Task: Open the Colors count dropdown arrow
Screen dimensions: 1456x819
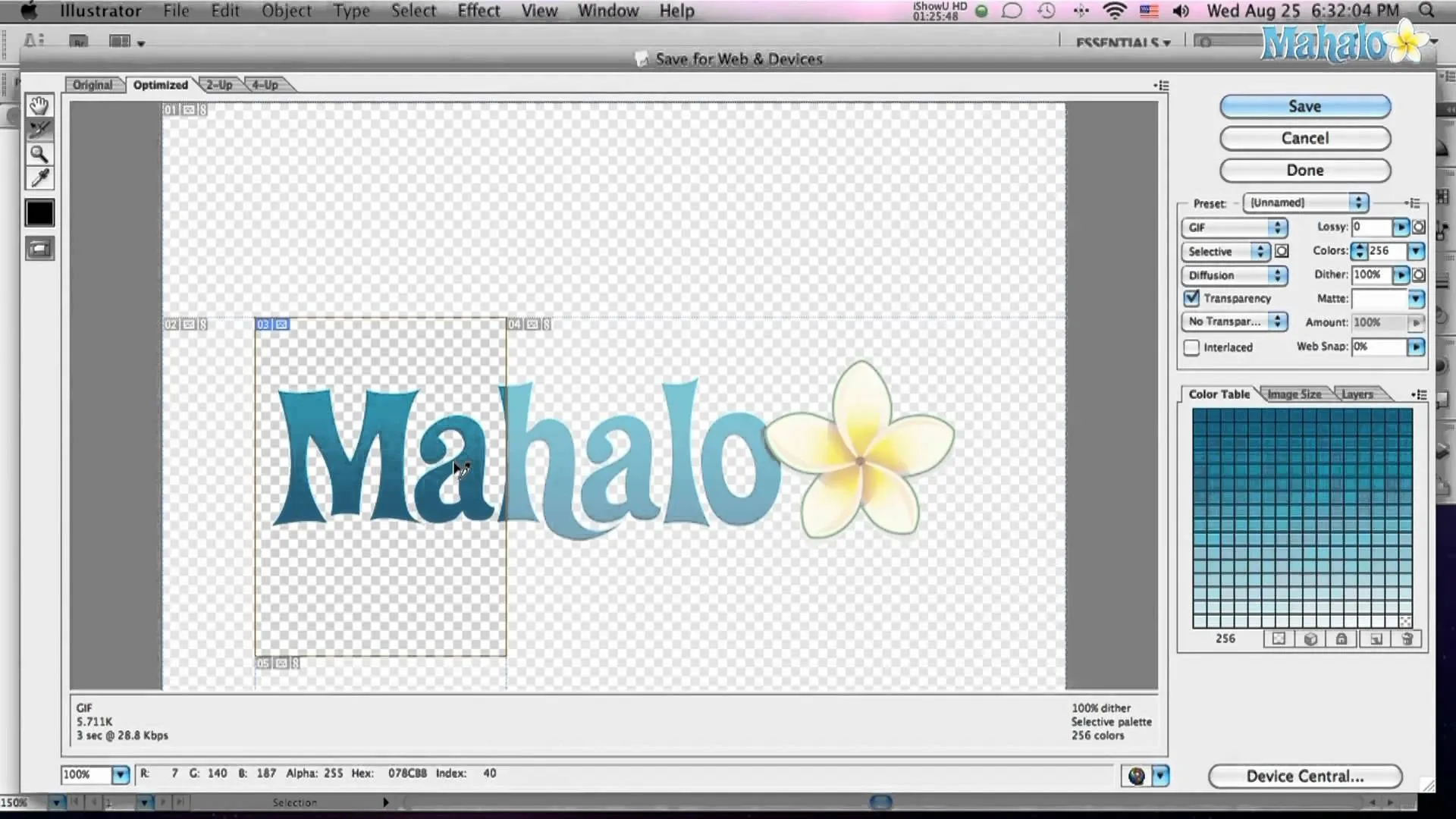Action: (x=1416, y=251)
